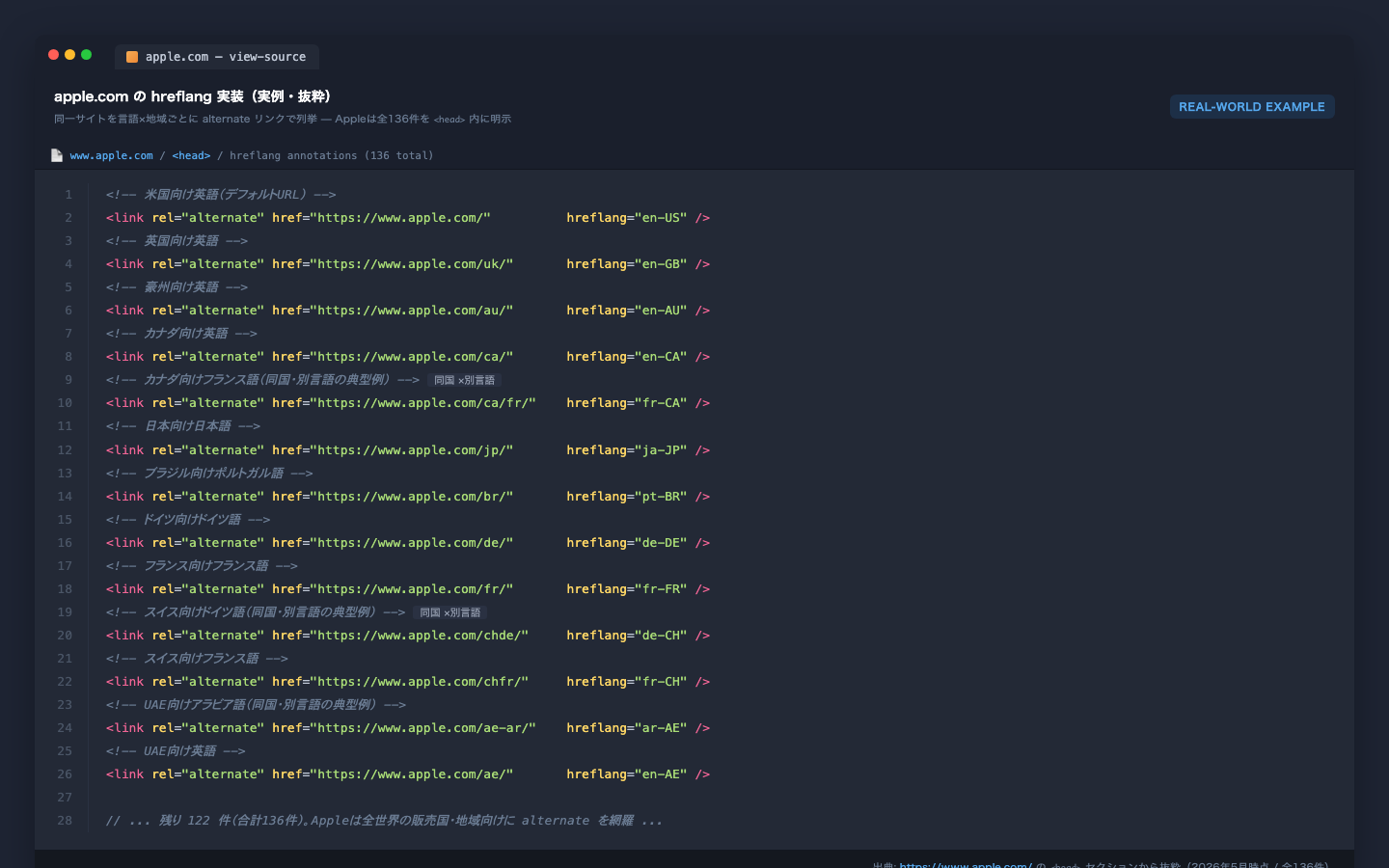Click line number 14 in the gutter
This screenshot has height=868, width=1389.
[x=65, y=497]
